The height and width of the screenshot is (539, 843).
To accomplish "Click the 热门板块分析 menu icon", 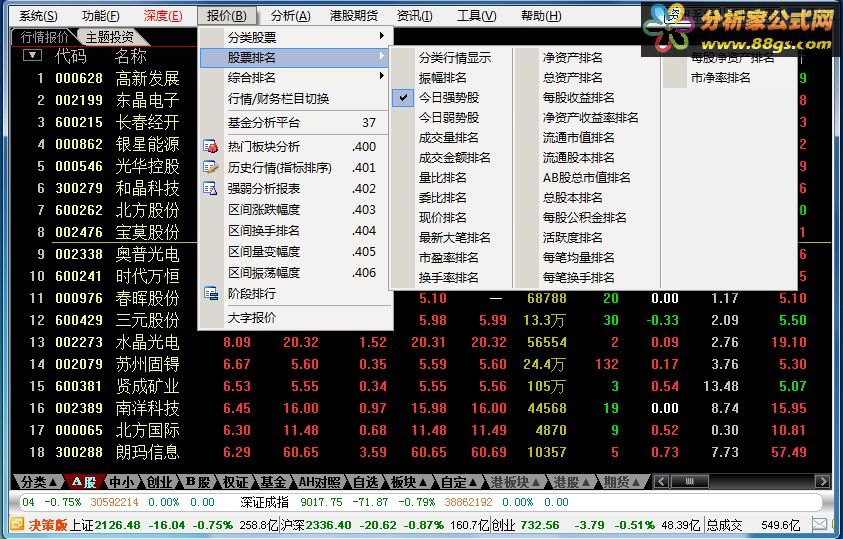I will tap(210, 147).
